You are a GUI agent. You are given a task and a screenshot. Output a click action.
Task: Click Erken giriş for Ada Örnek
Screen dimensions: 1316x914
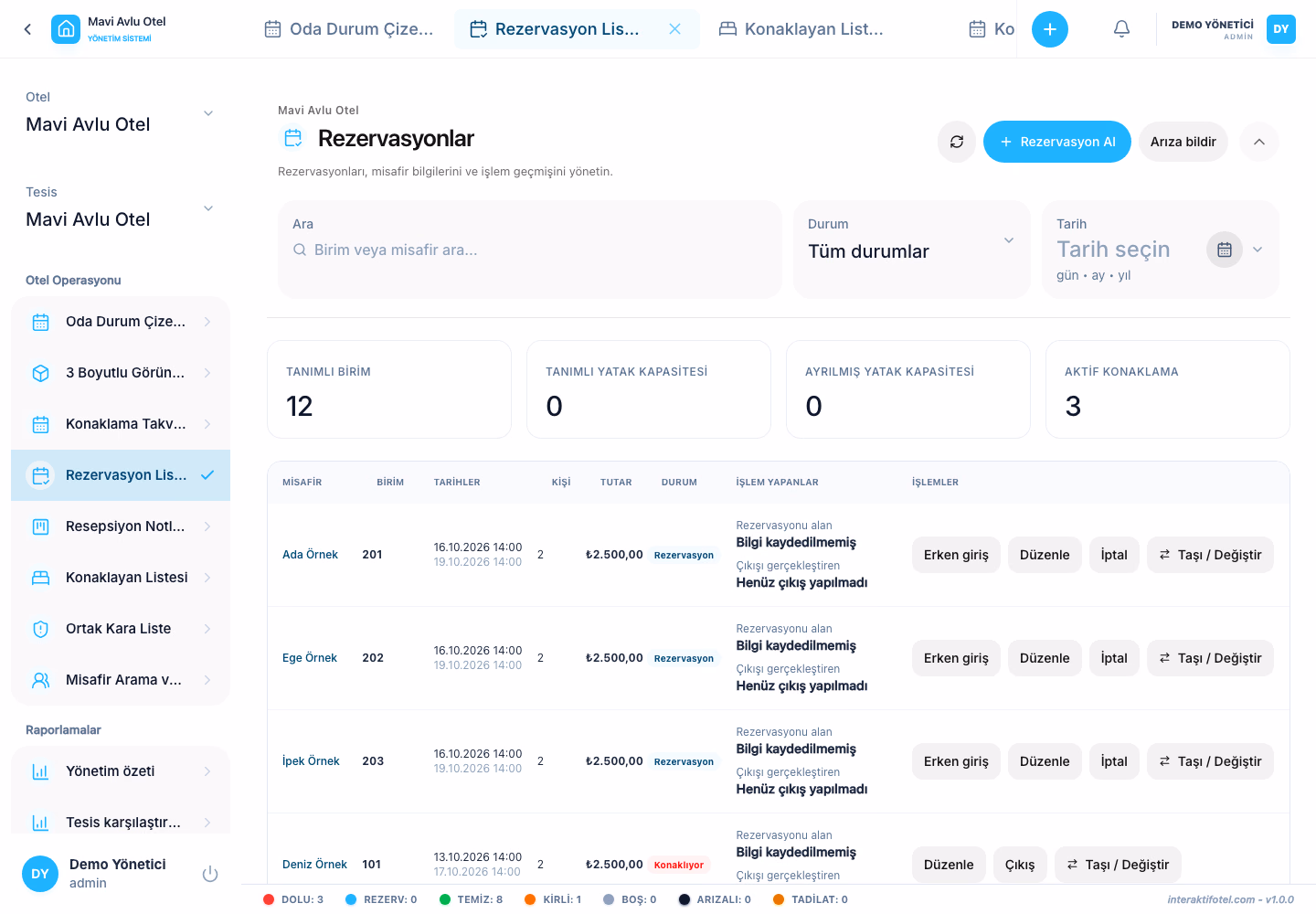956,555
